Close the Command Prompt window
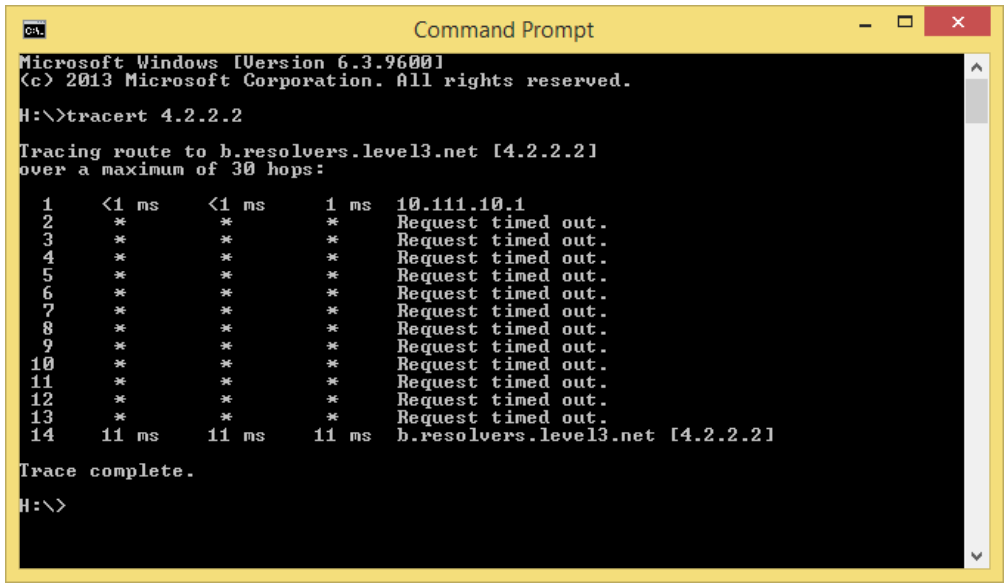 958,22
